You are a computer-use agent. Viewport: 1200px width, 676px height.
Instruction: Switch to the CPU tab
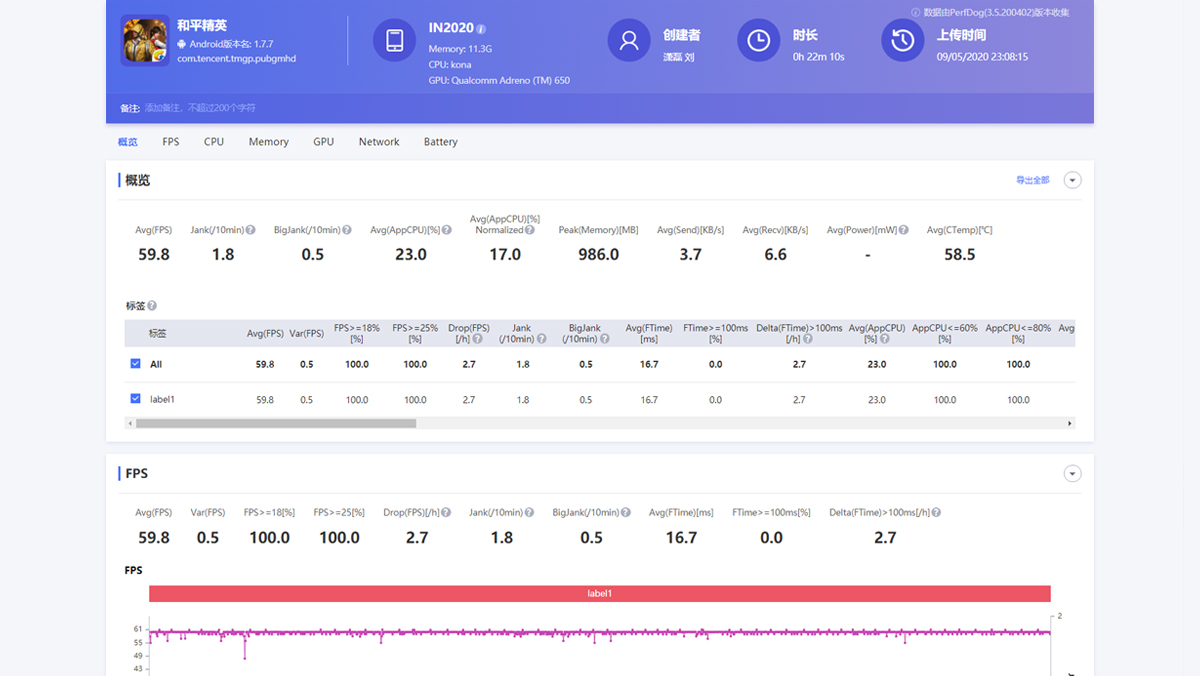point(214,142)
